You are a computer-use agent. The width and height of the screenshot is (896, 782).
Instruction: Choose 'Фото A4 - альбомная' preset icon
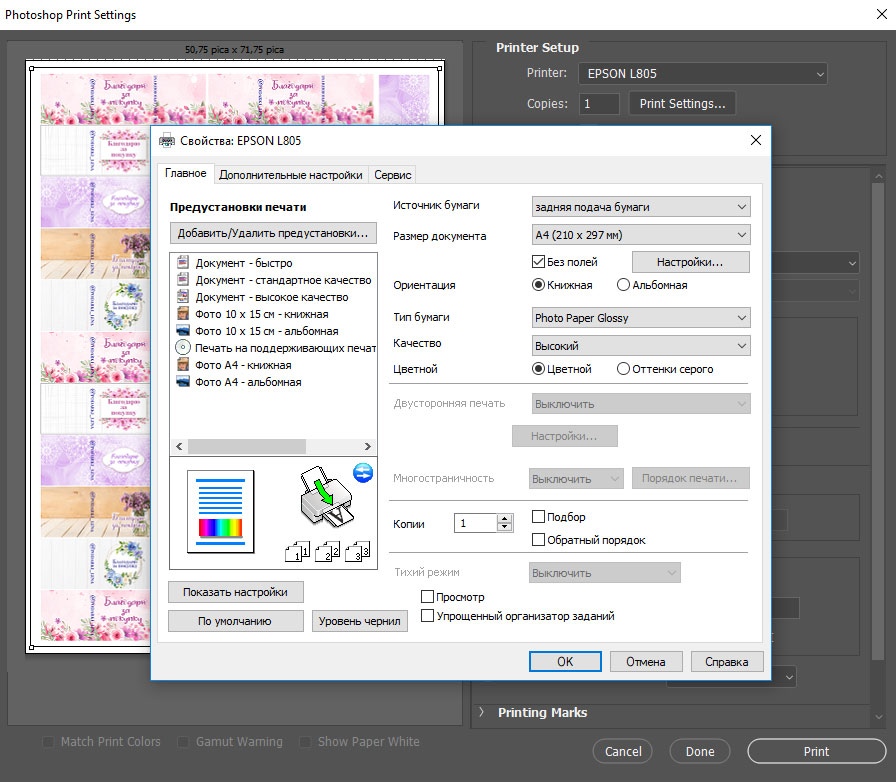point(183,382)
